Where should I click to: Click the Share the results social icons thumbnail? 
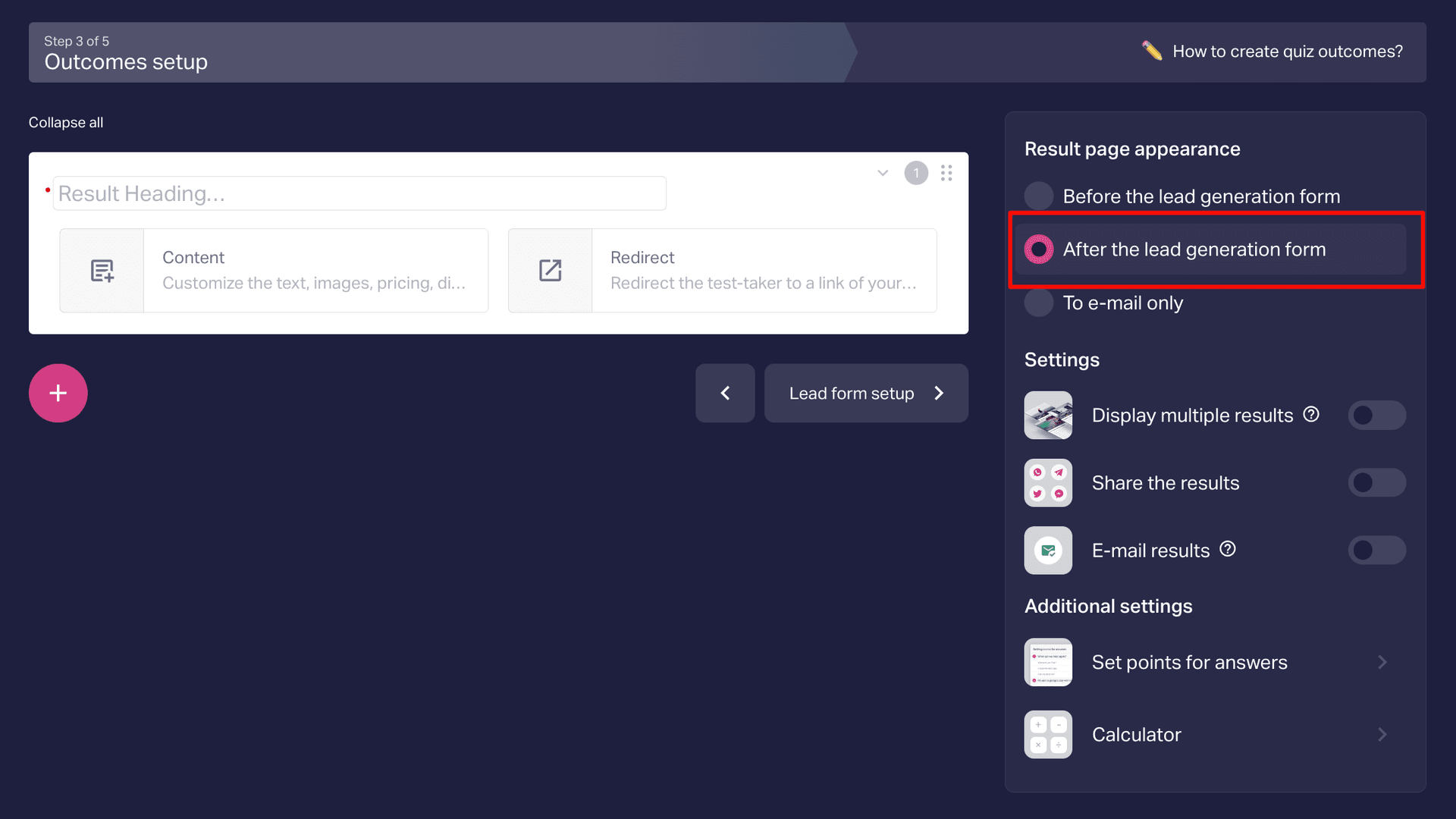[1048, 482]
